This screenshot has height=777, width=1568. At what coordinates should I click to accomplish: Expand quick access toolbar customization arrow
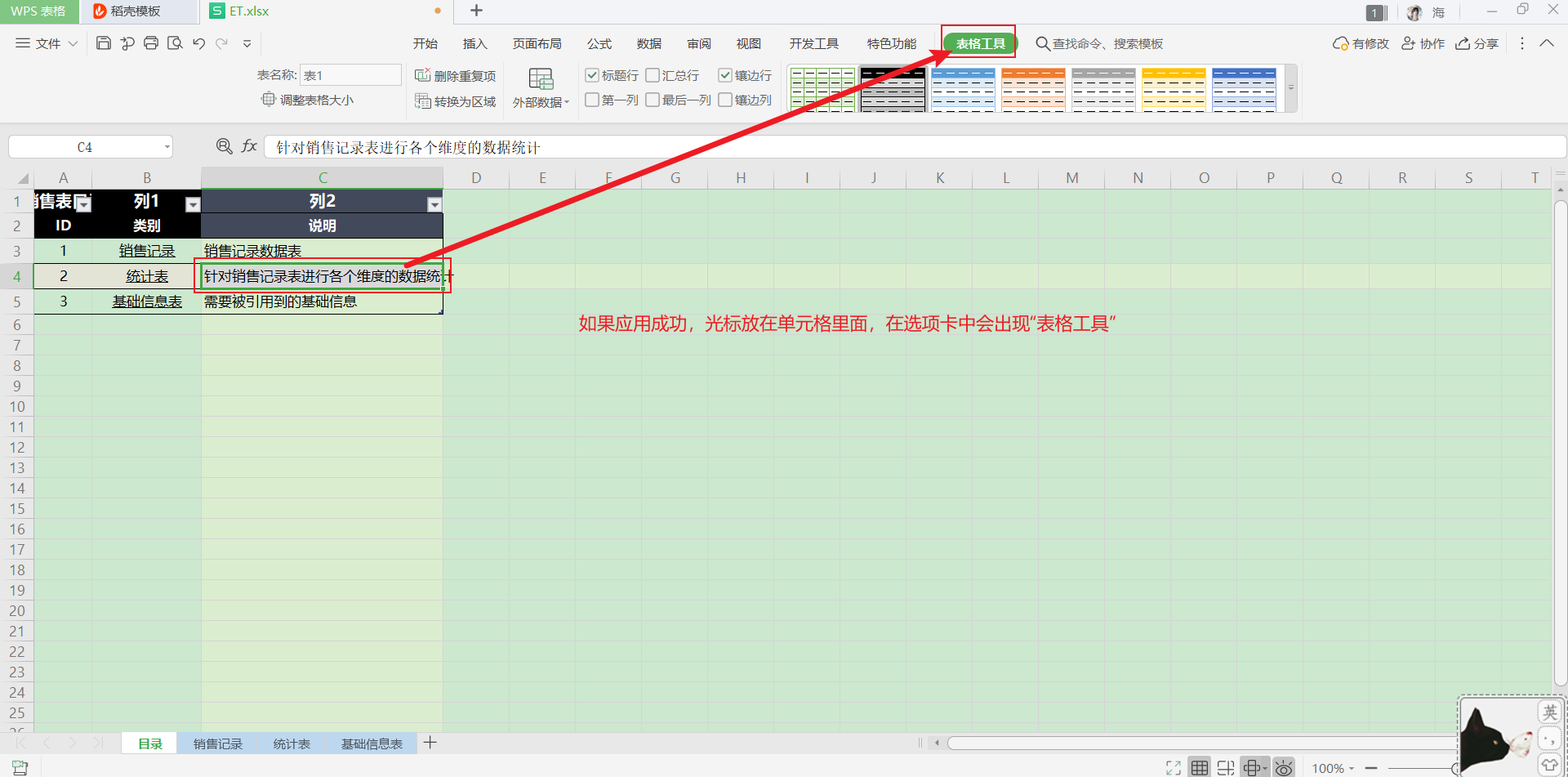247,44
